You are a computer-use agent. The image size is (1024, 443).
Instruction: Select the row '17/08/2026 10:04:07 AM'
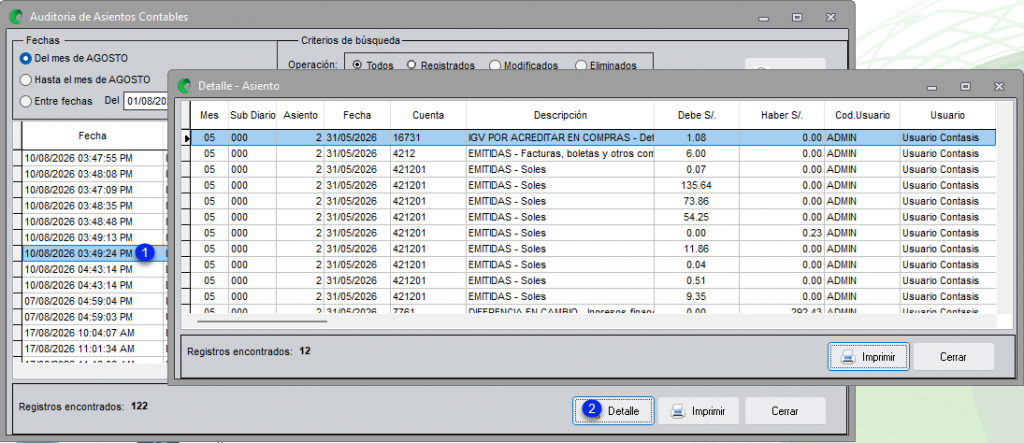pos(93,332)
